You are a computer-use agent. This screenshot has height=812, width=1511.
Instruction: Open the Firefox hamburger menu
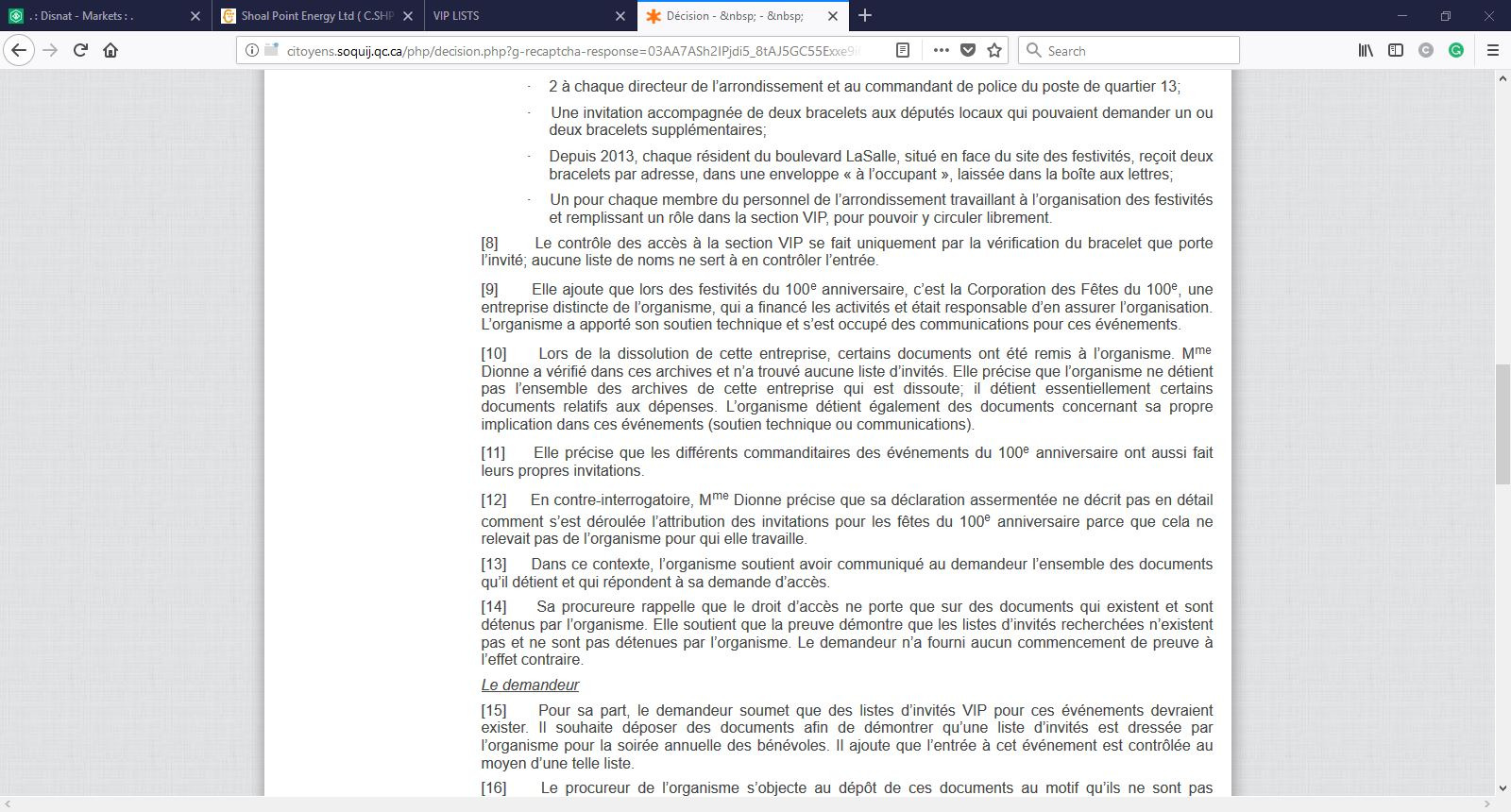pyautogui.click(x=1493, y=50)
